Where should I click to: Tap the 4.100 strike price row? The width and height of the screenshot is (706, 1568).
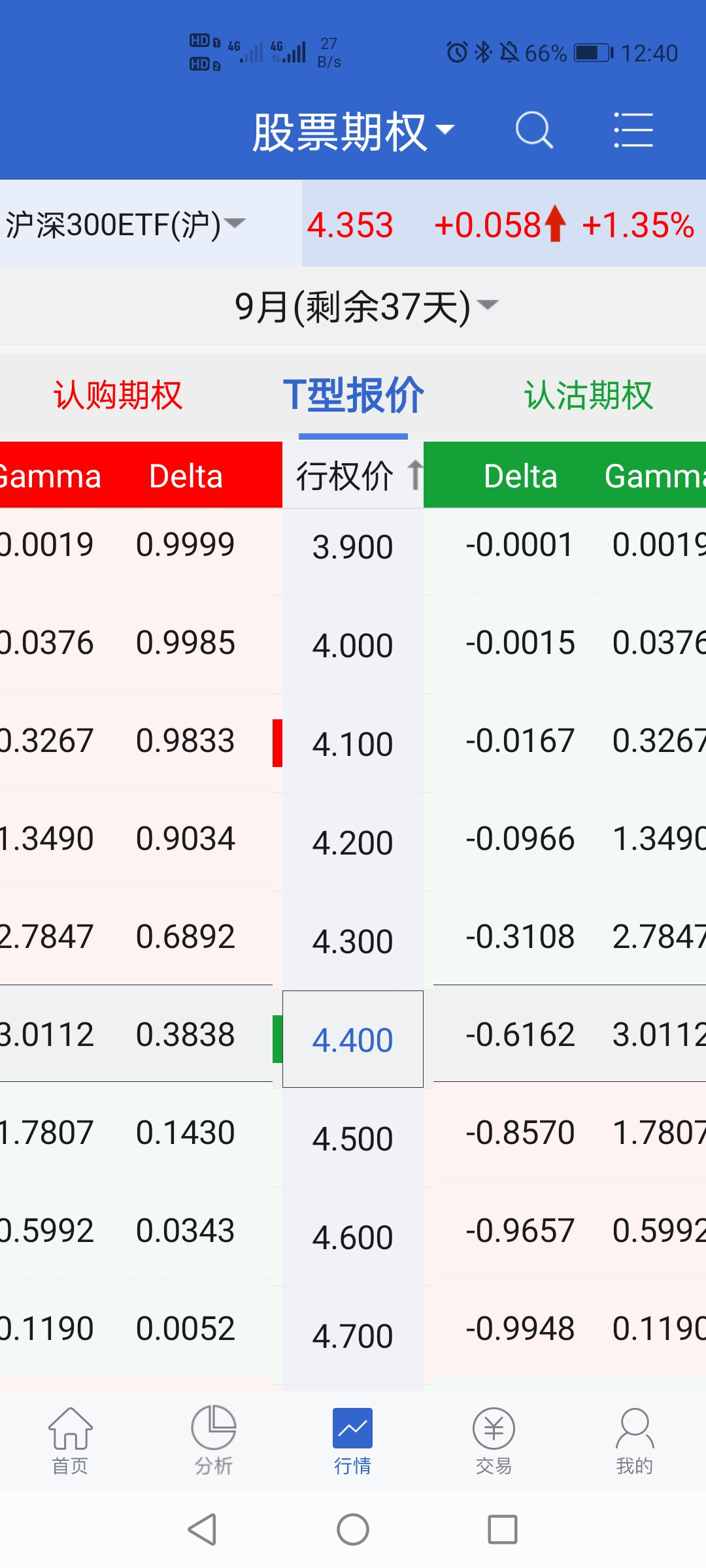(352, 744)
